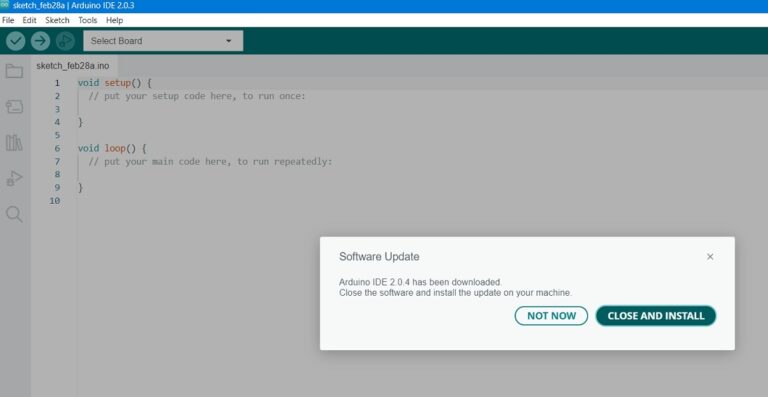Click the CLOSE AND INSTALL button
768x397 pixels.
click(x=656, y=316)
